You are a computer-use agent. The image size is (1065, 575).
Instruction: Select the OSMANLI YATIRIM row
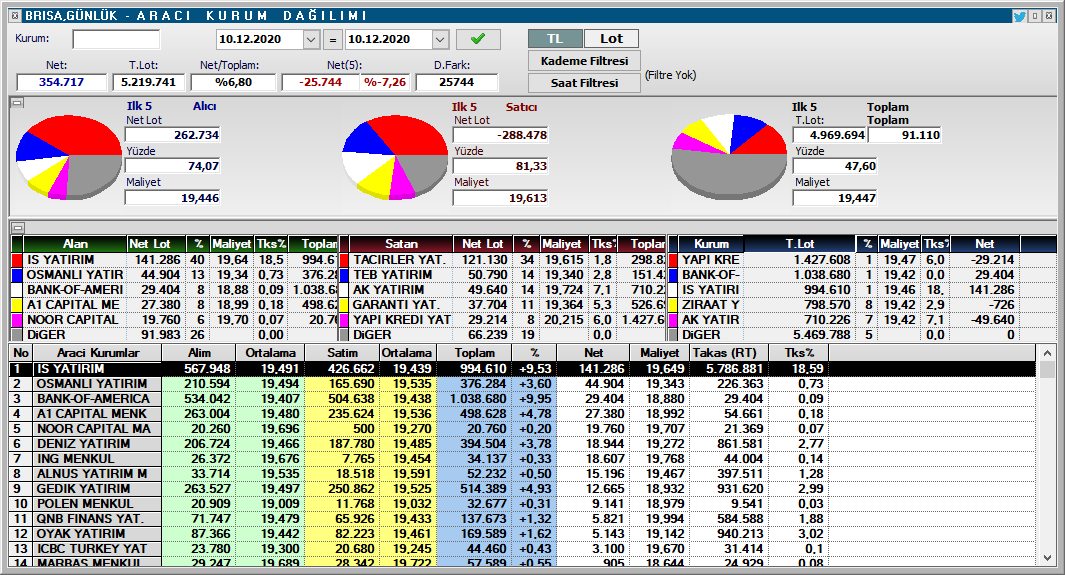(523, 384)
